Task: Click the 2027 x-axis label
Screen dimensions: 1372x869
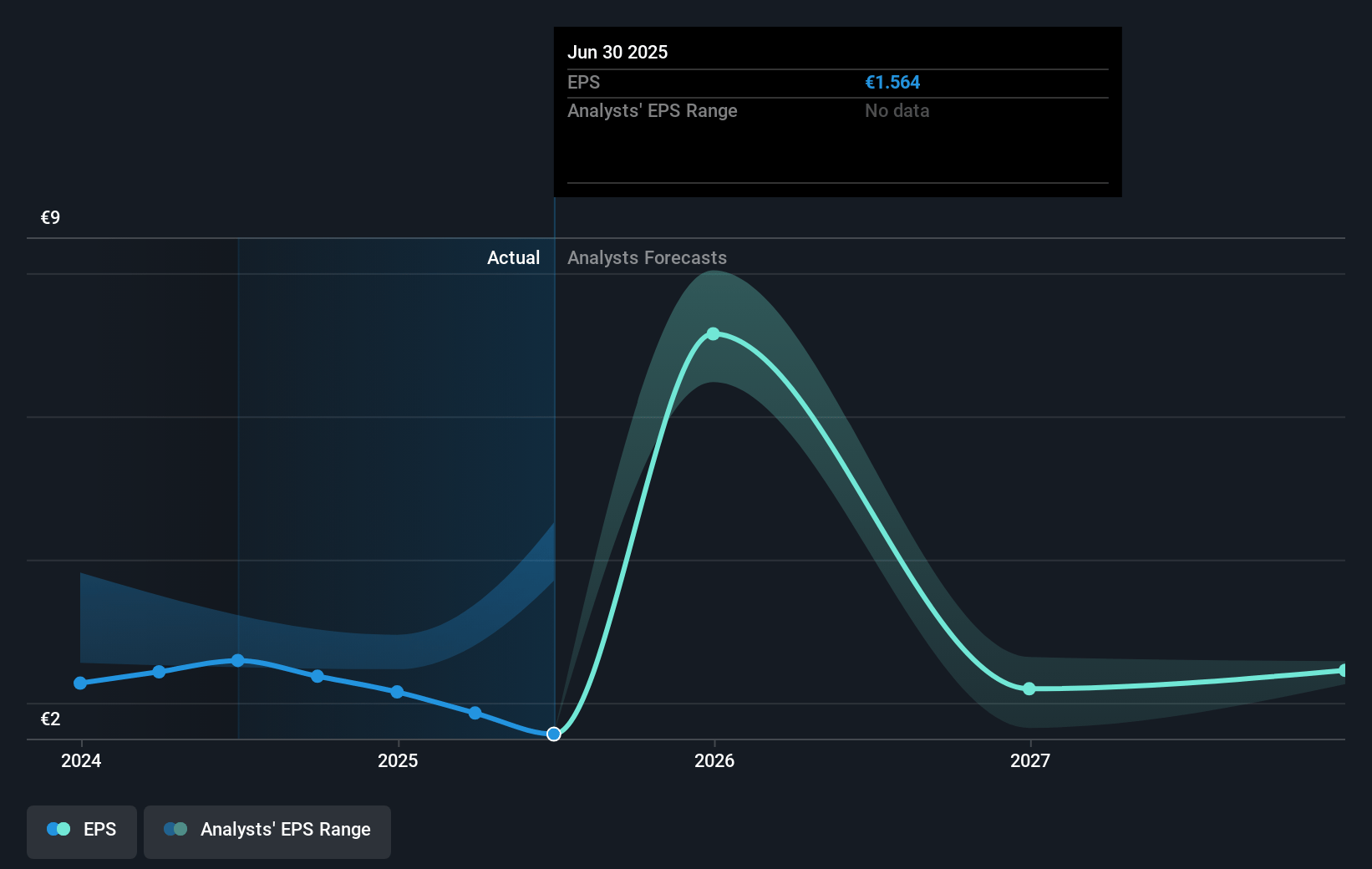Action: 1030,760
